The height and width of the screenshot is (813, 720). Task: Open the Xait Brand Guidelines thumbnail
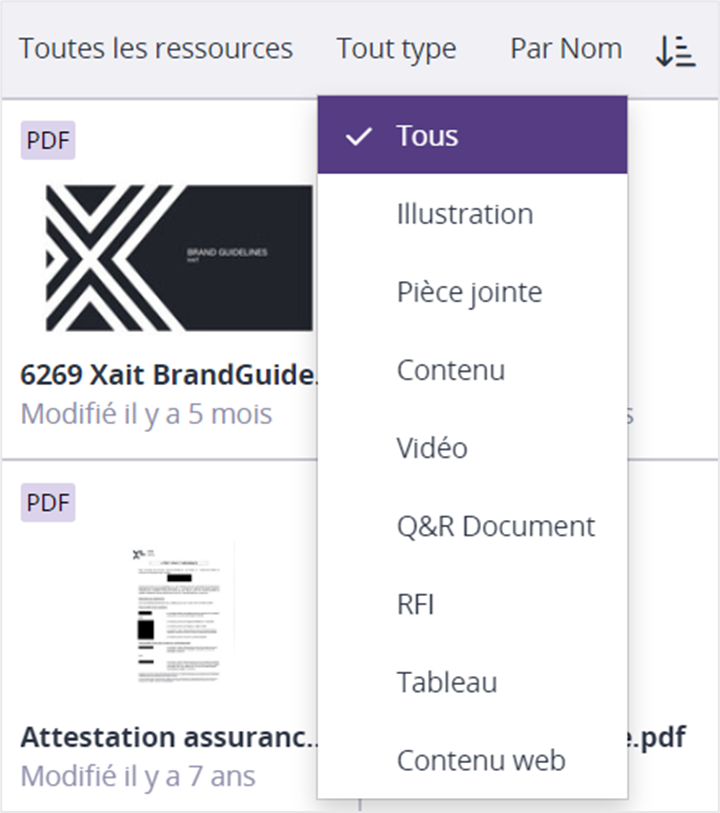click(x=180, y=258)
